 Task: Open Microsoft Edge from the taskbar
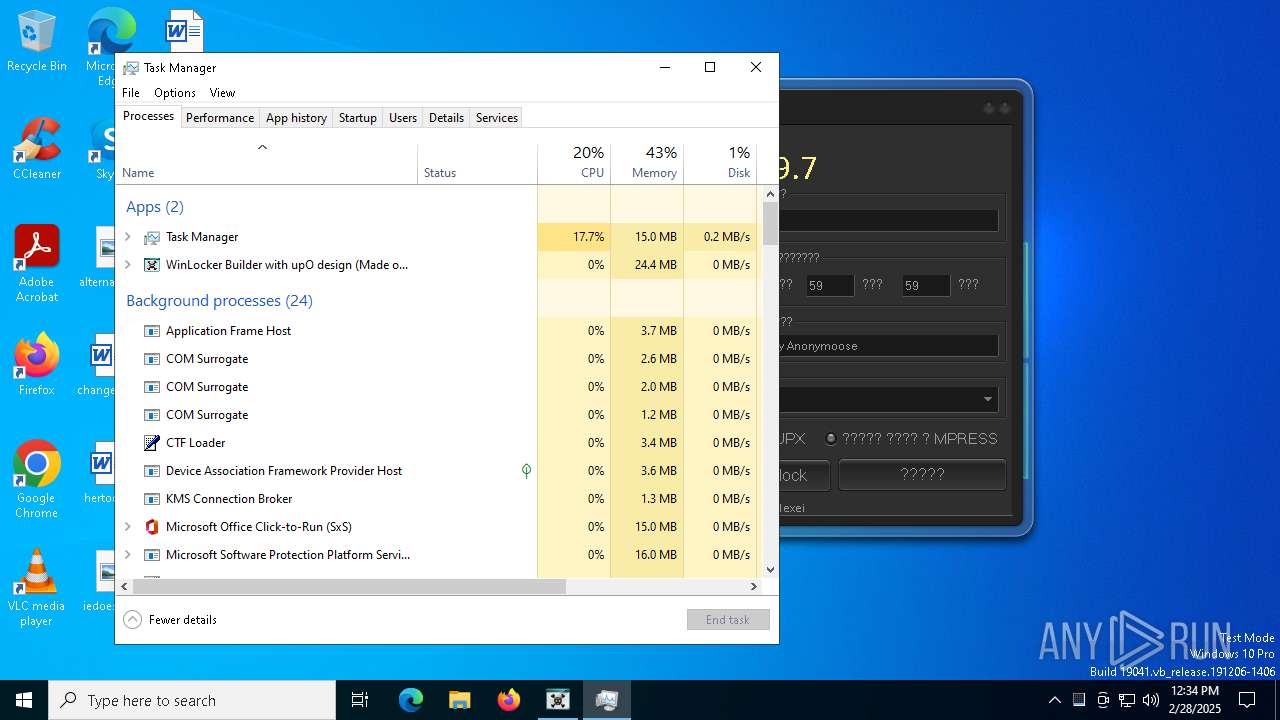point(411,700)
